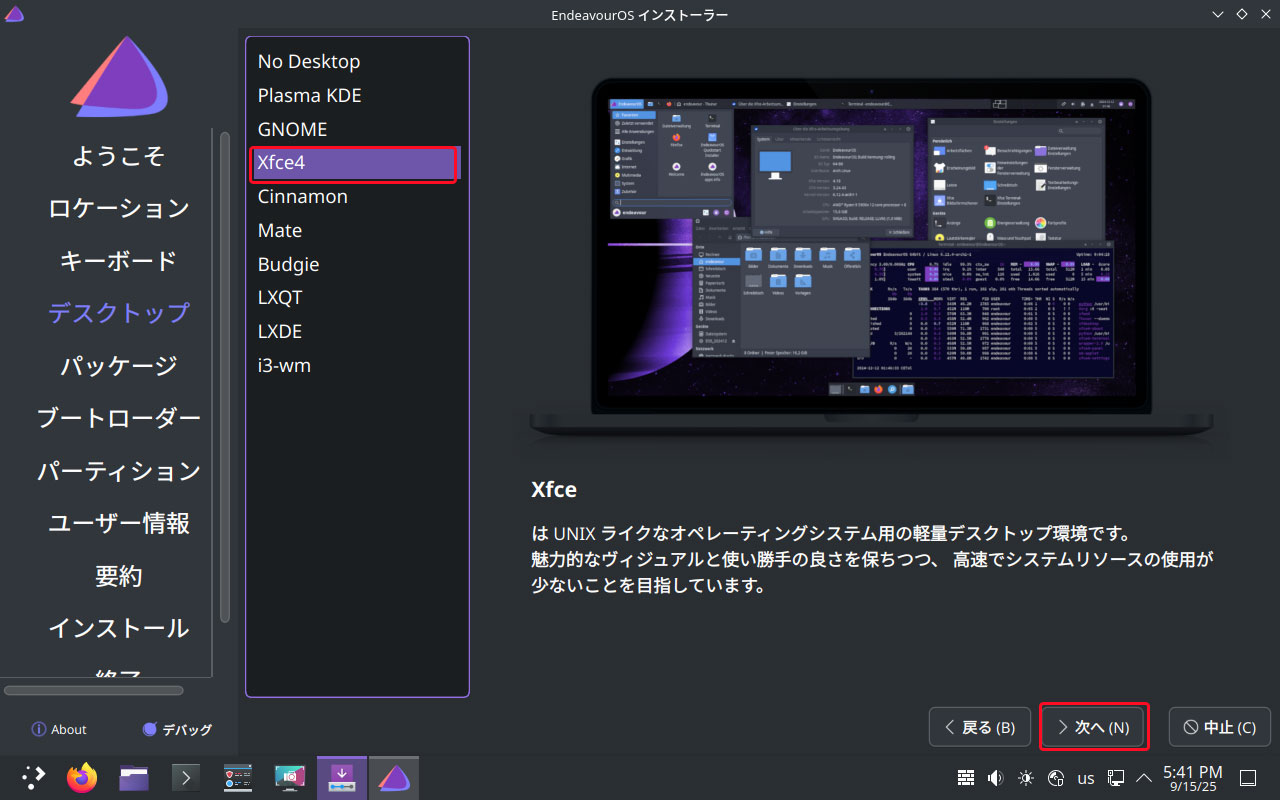Open the デスクトップ step
The height and width of the screenshot is (800, 1280).
[x=118, y=313]
